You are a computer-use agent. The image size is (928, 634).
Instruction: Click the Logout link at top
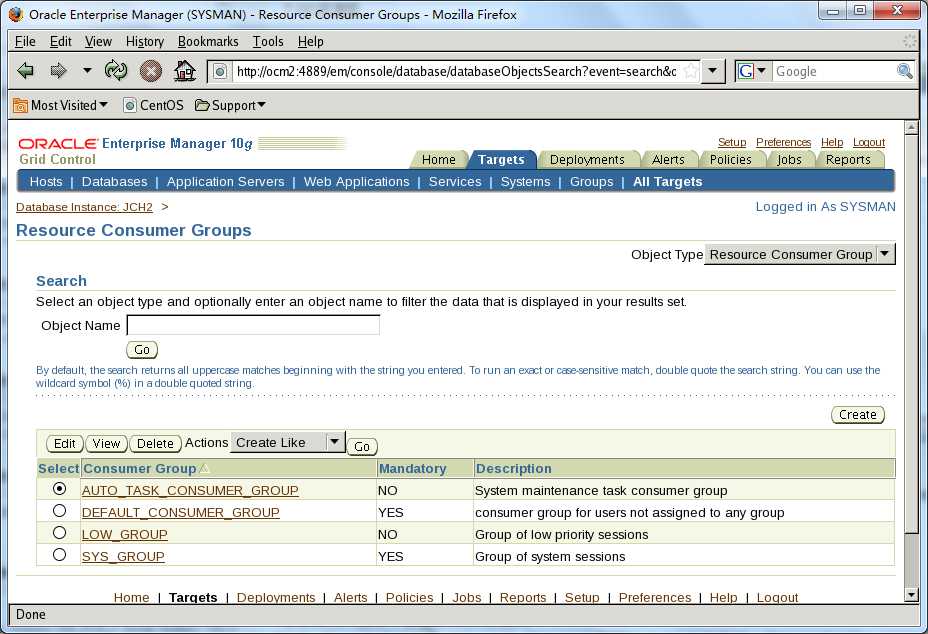click(x=868, y=142)
